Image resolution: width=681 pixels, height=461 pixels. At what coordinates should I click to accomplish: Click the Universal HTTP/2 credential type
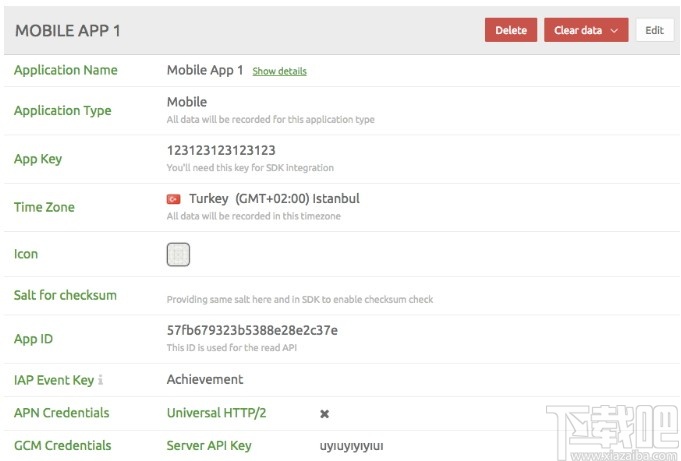[216, 413]
